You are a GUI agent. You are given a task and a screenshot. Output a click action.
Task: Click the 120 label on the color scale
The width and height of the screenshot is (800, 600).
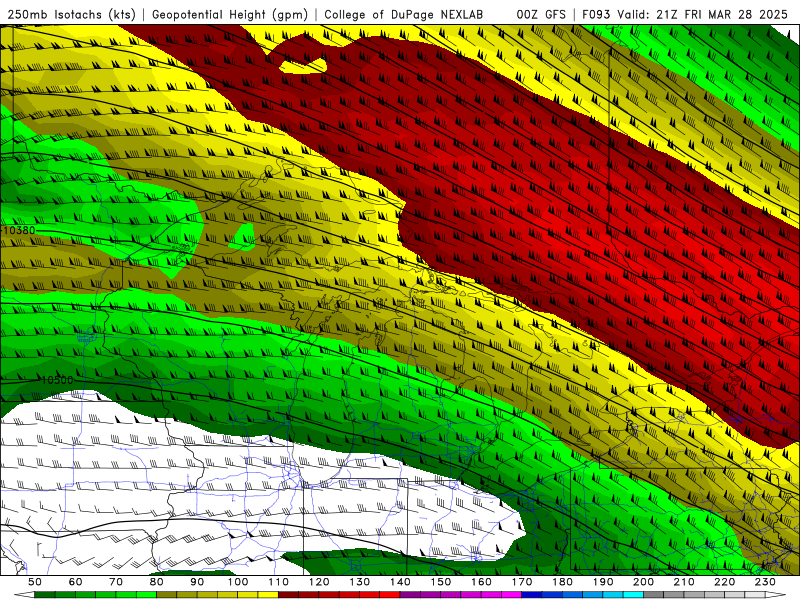[x=319, y=582]
